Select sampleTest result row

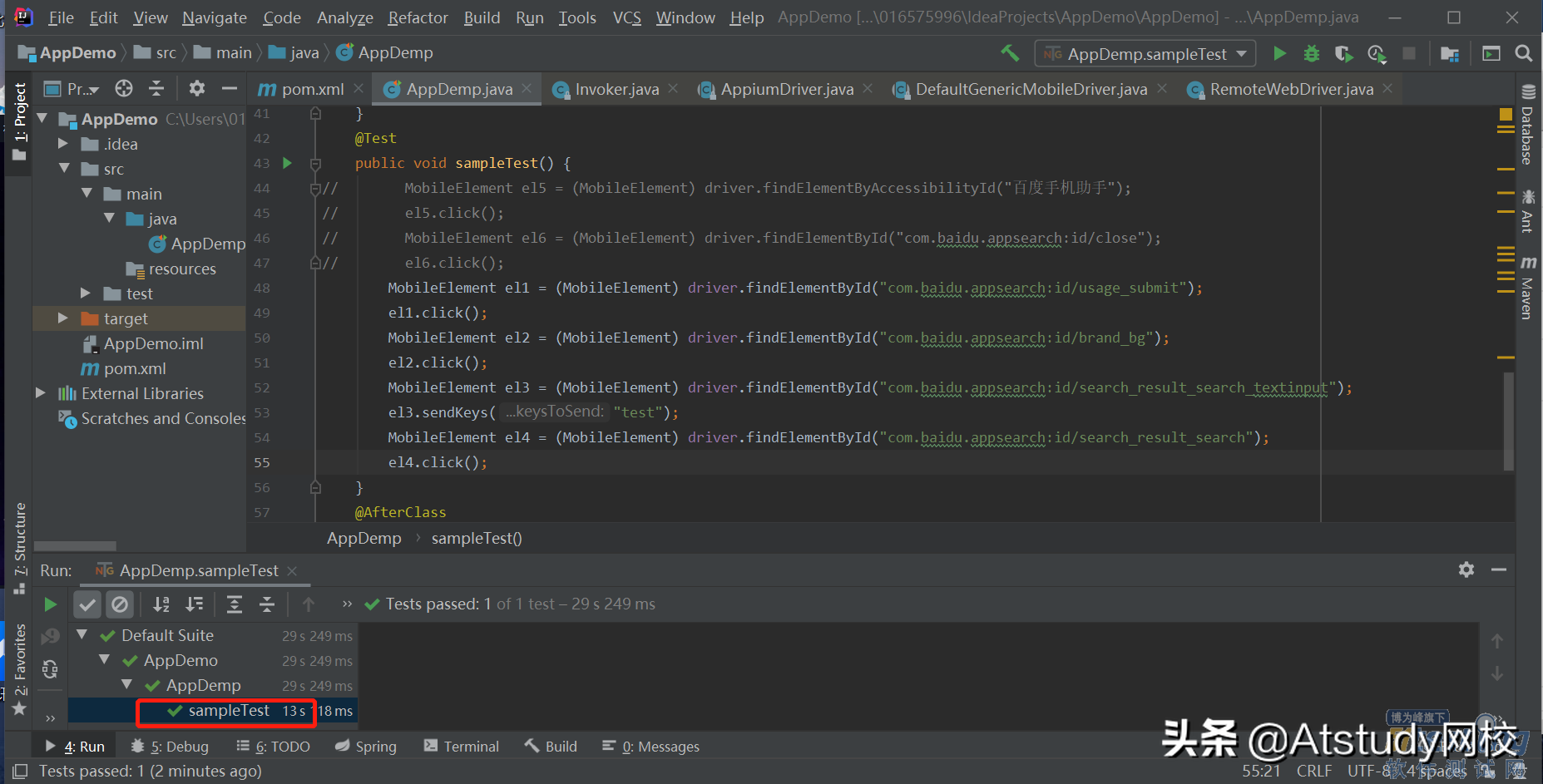(213, 711)
